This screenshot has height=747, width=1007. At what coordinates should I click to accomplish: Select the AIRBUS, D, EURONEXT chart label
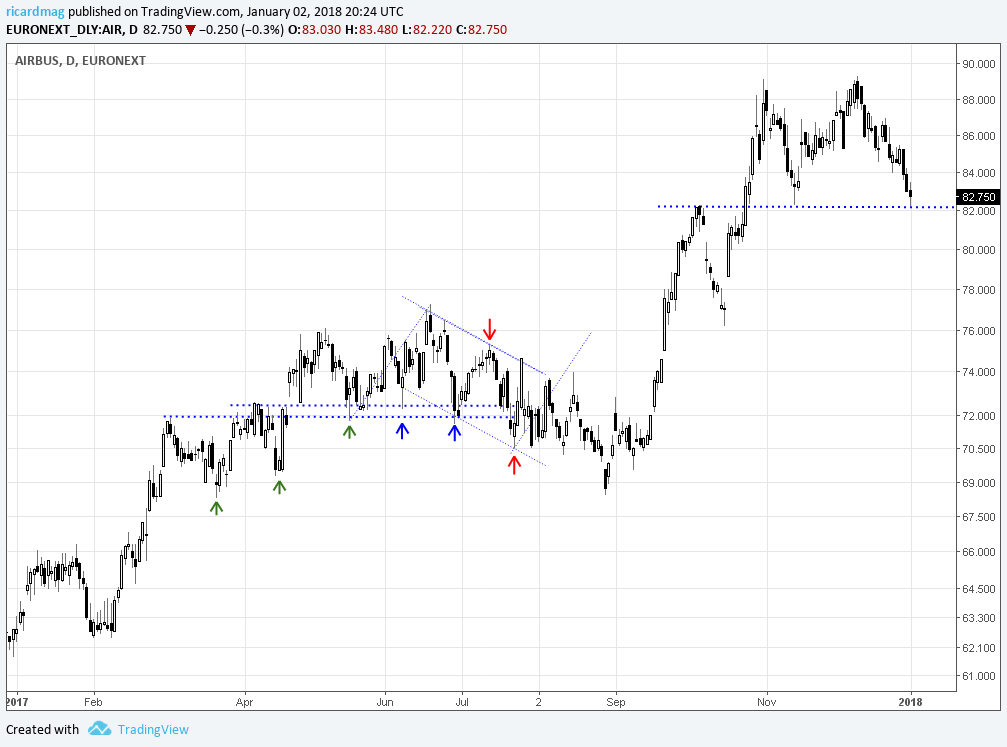pos(80,60)
